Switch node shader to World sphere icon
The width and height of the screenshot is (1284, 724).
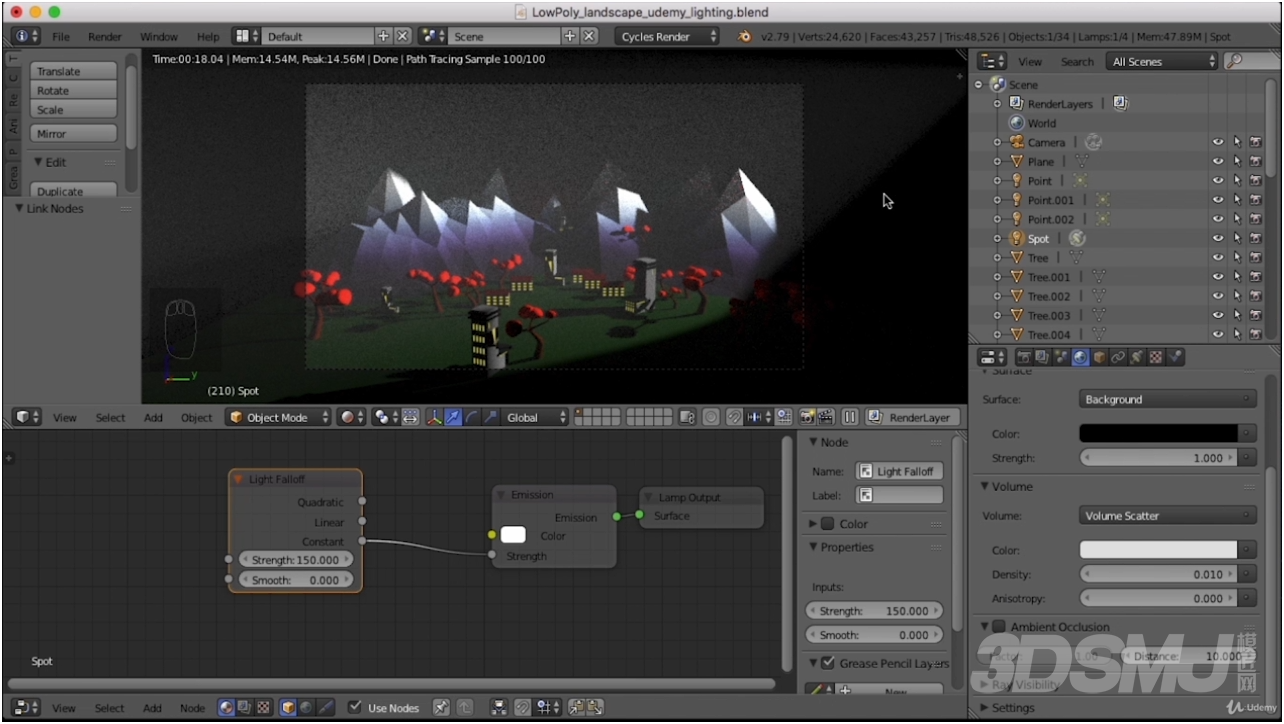tap(306, 708)
